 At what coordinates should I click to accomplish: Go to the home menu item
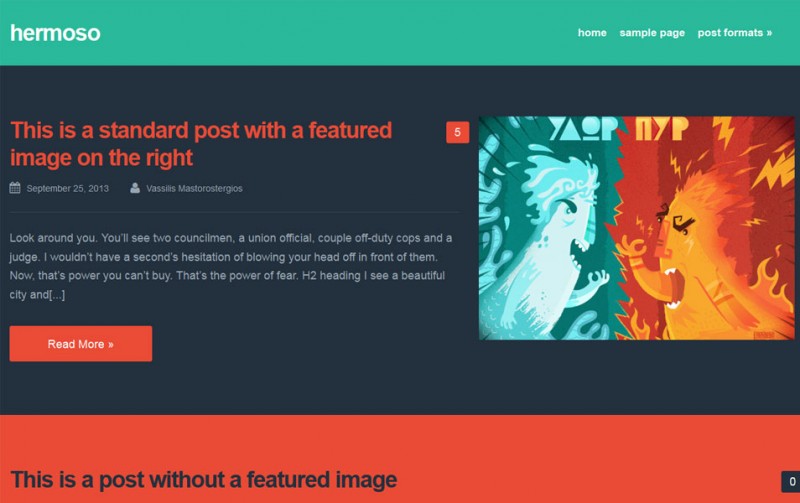592,33
